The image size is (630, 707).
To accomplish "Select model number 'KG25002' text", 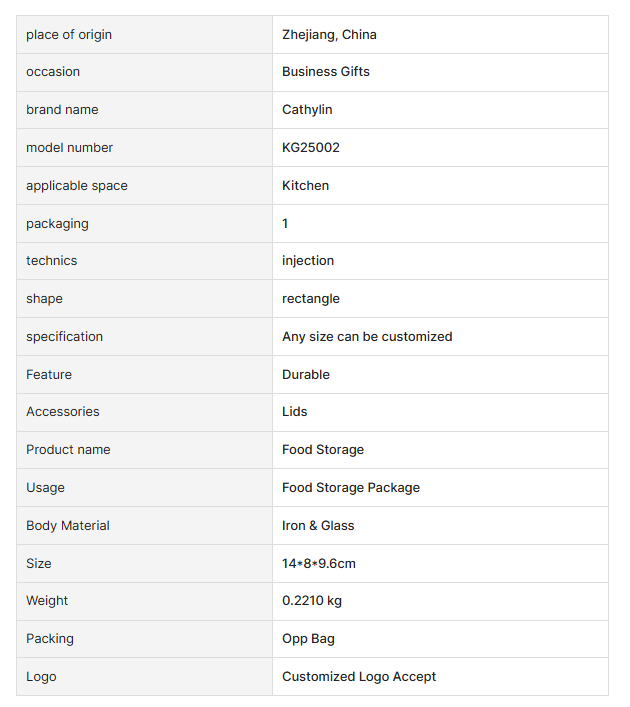I will click(310, 148).
